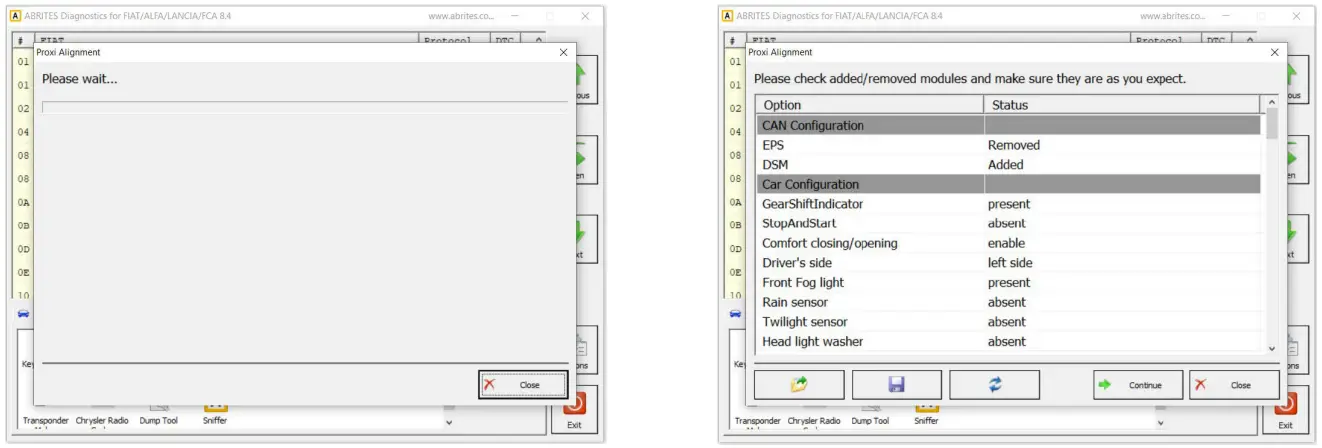The height and width of the screenshot is (448, 1322).
Task: Click Exit in the window behind 'Please wait...' dialog
Action: pos(574,411)
